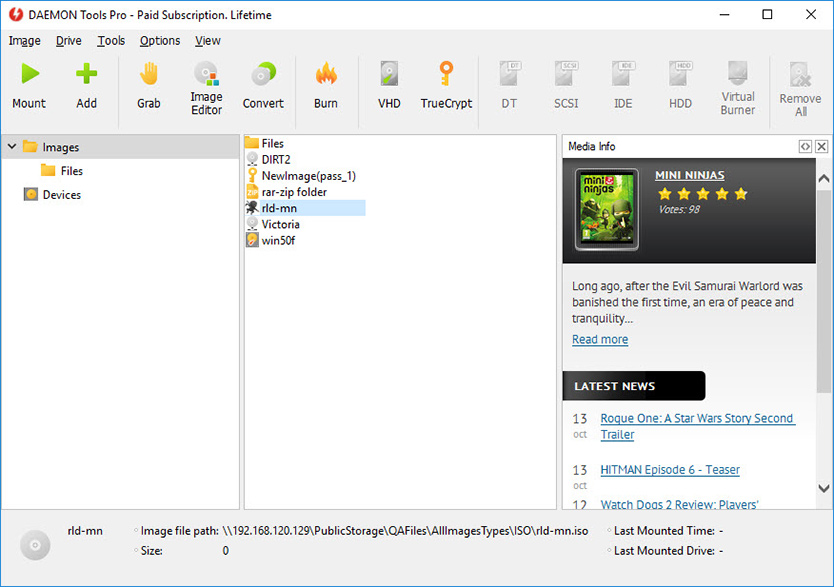This screenshot has height=587, width=834.
Task: Launch the Image Editor
Action: point(206,85)
